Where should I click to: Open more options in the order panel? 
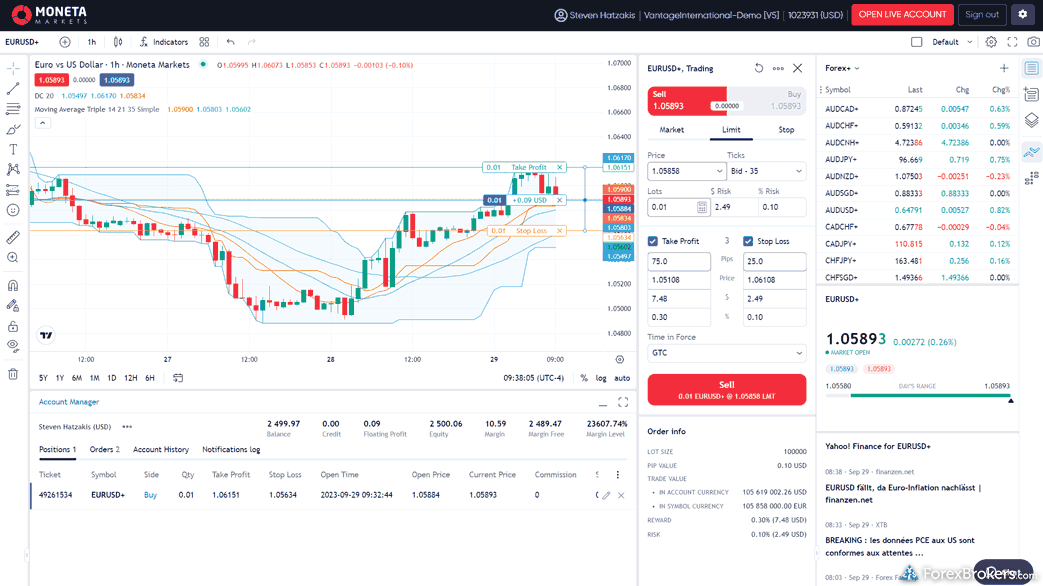pos(778,68)
